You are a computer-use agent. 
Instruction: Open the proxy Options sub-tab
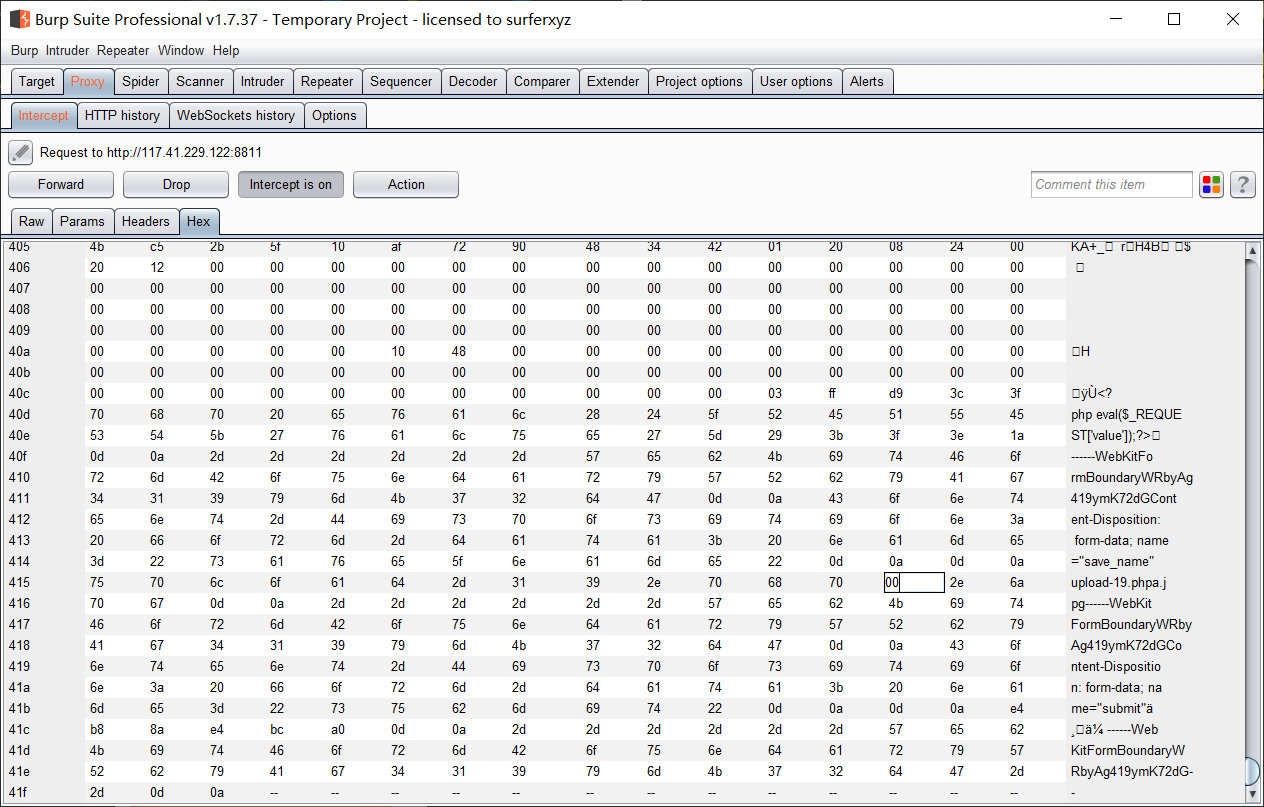(x=334, y=116)
